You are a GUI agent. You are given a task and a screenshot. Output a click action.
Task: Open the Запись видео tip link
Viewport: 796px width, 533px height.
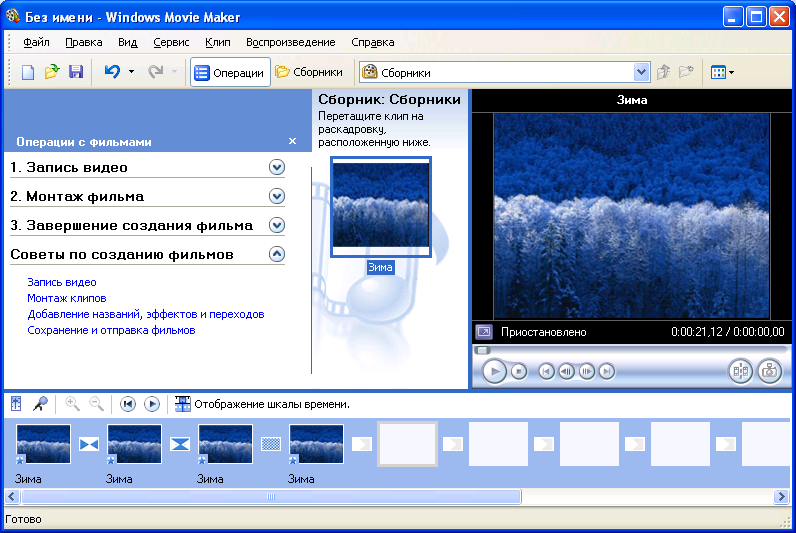[x=61, y=282]
